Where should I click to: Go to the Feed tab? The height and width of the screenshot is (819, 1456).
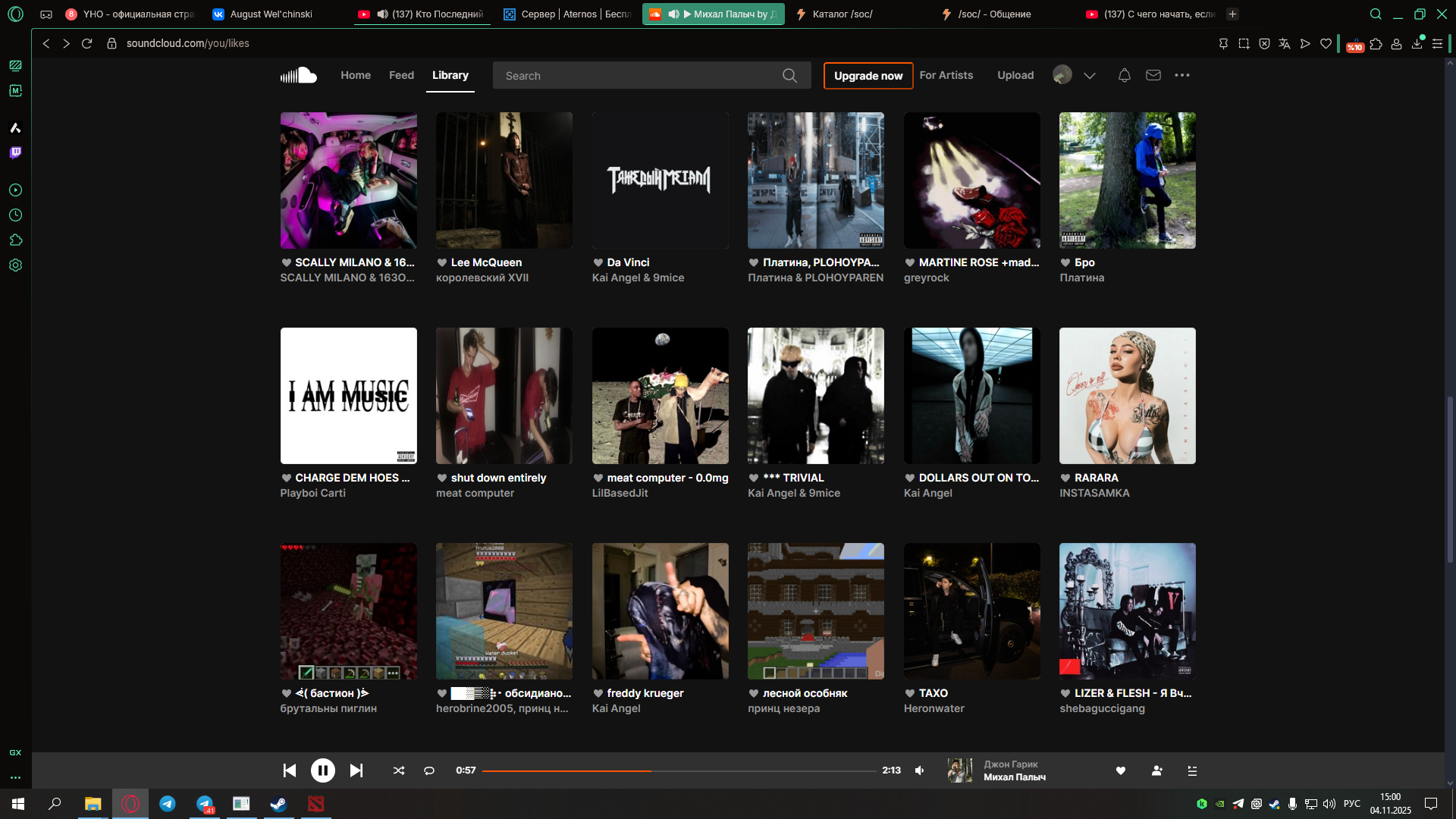pyautogui.click(x=401, y=75)
